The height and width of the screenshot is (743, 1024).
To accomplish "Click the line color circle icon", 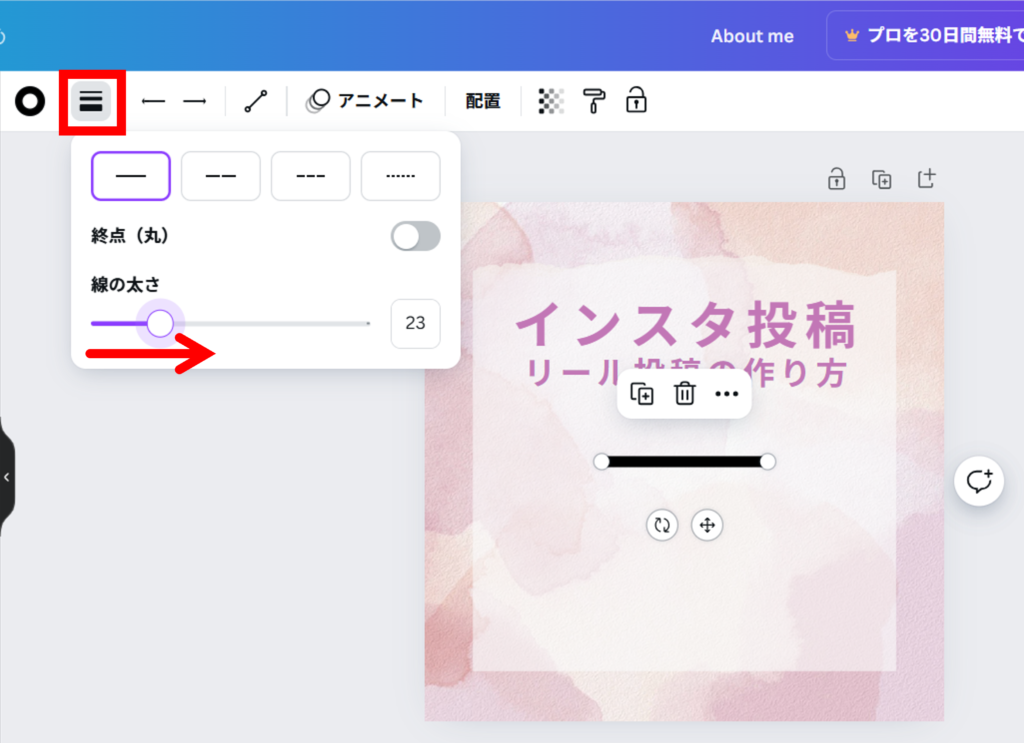I will (x=30, y=101).
